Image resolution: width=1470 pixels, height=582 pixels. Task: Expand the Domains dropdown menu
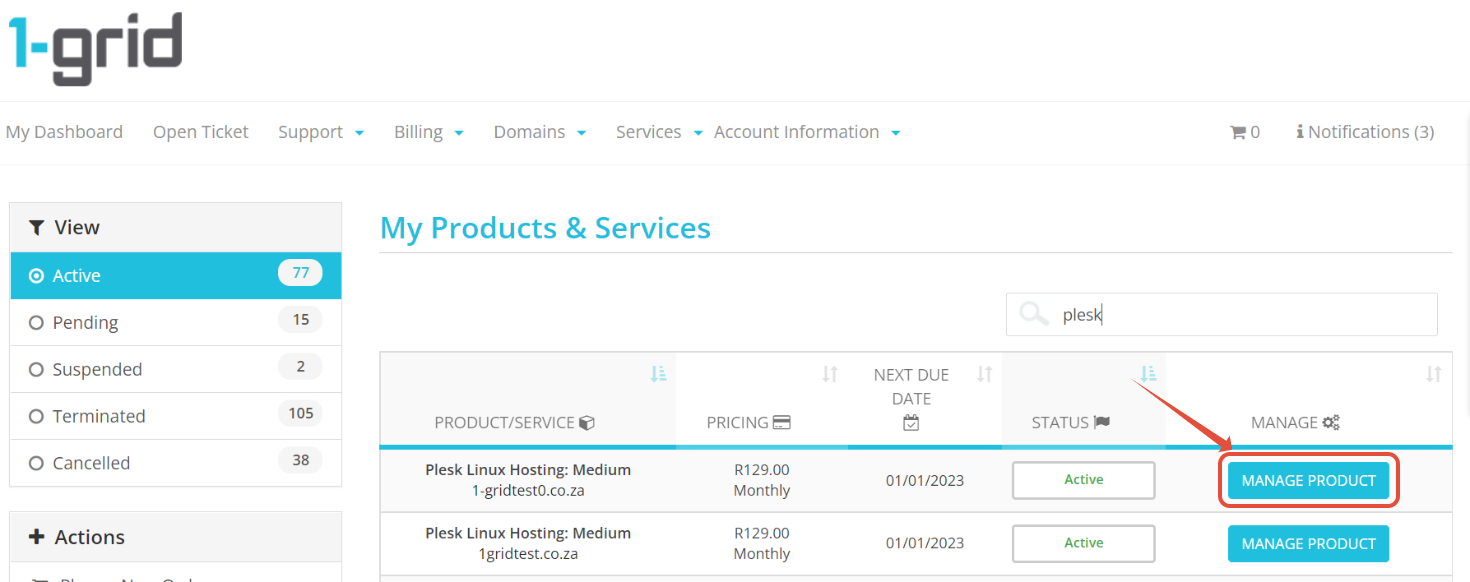coord(540,132)
